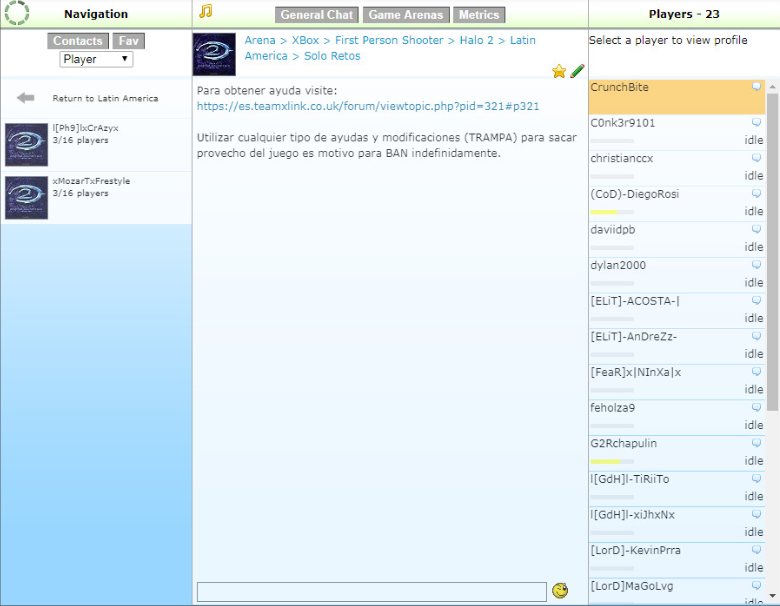The image size is (780, 606).
Task: Click the green circular loading logo
Action: click(17, 13)
